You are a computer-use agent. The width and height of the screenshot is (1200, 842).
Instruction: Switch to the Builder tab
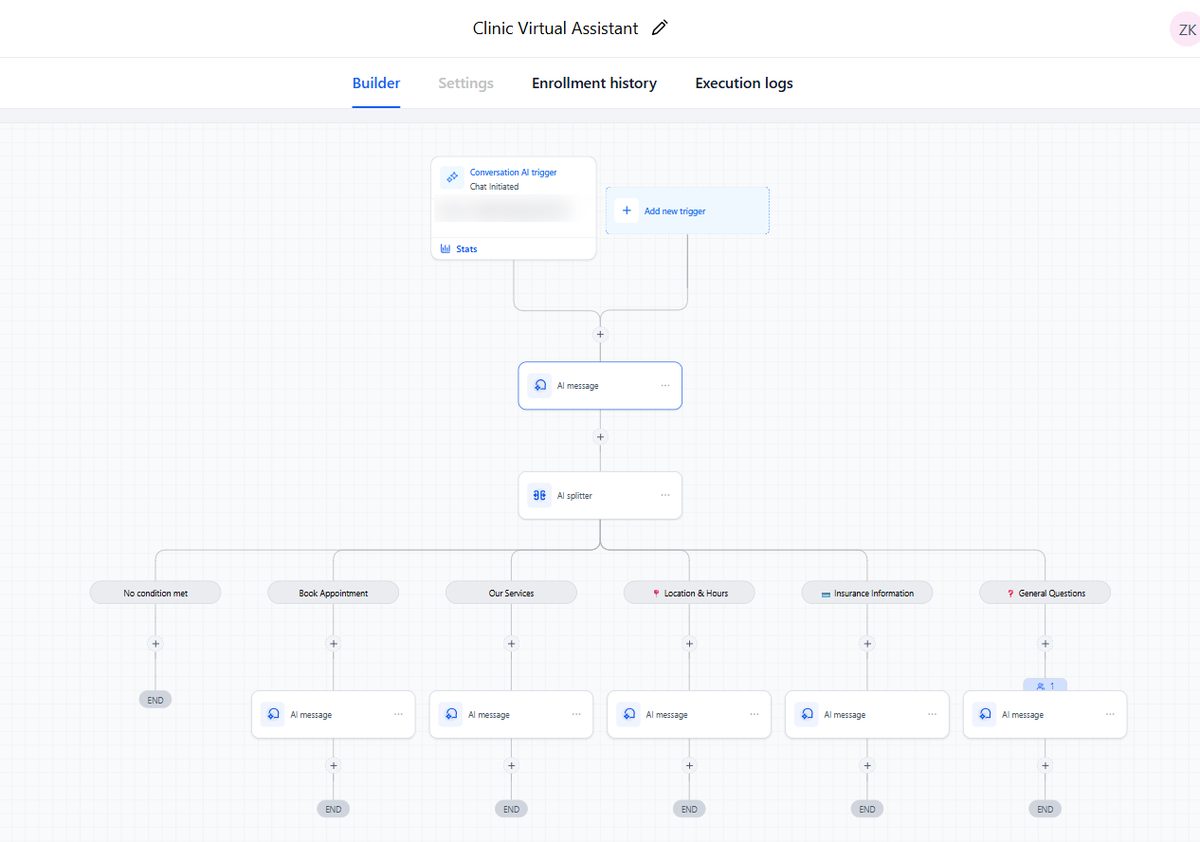(x=376, y=83)
